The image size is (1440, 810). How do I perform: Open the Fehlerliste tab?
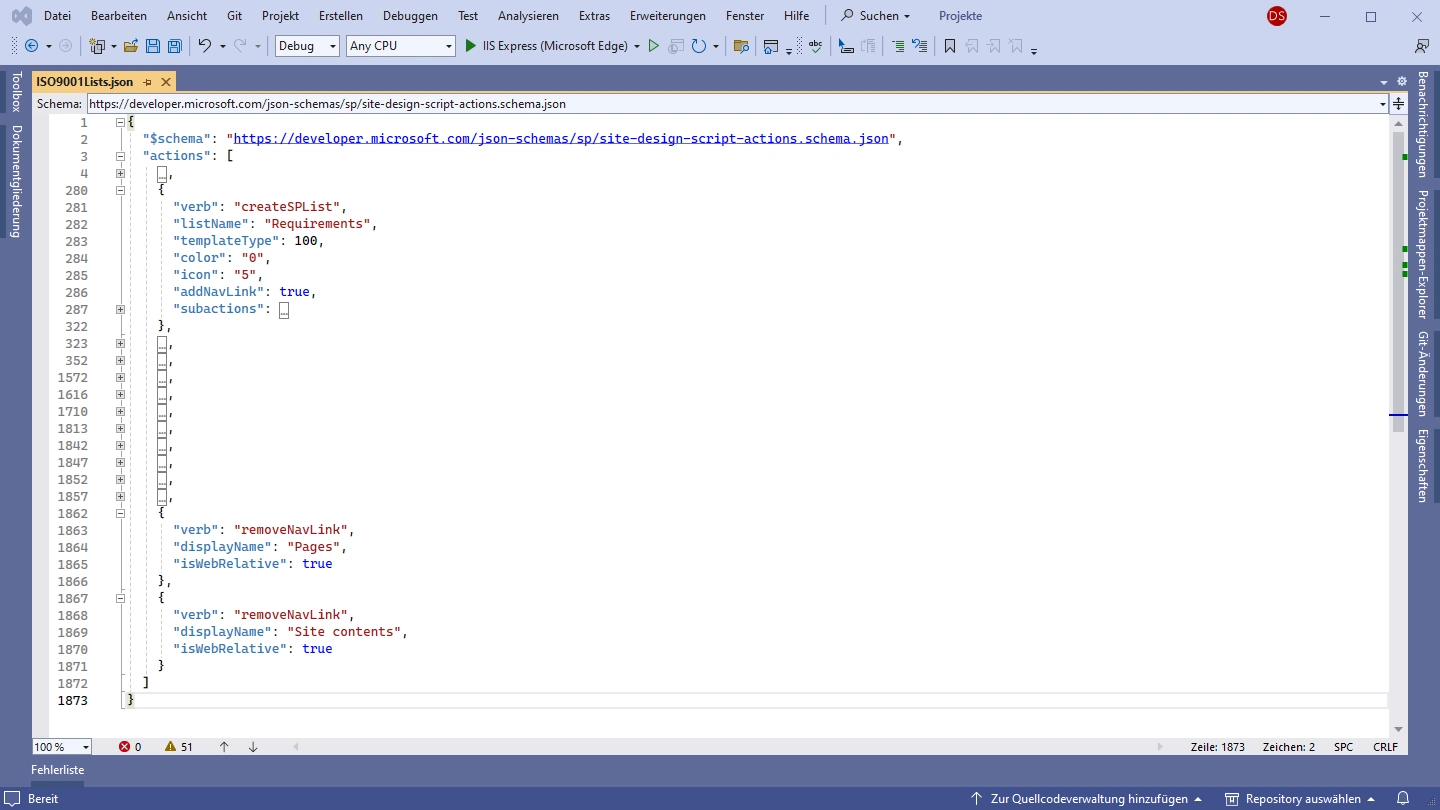click(x=58, y=770)
